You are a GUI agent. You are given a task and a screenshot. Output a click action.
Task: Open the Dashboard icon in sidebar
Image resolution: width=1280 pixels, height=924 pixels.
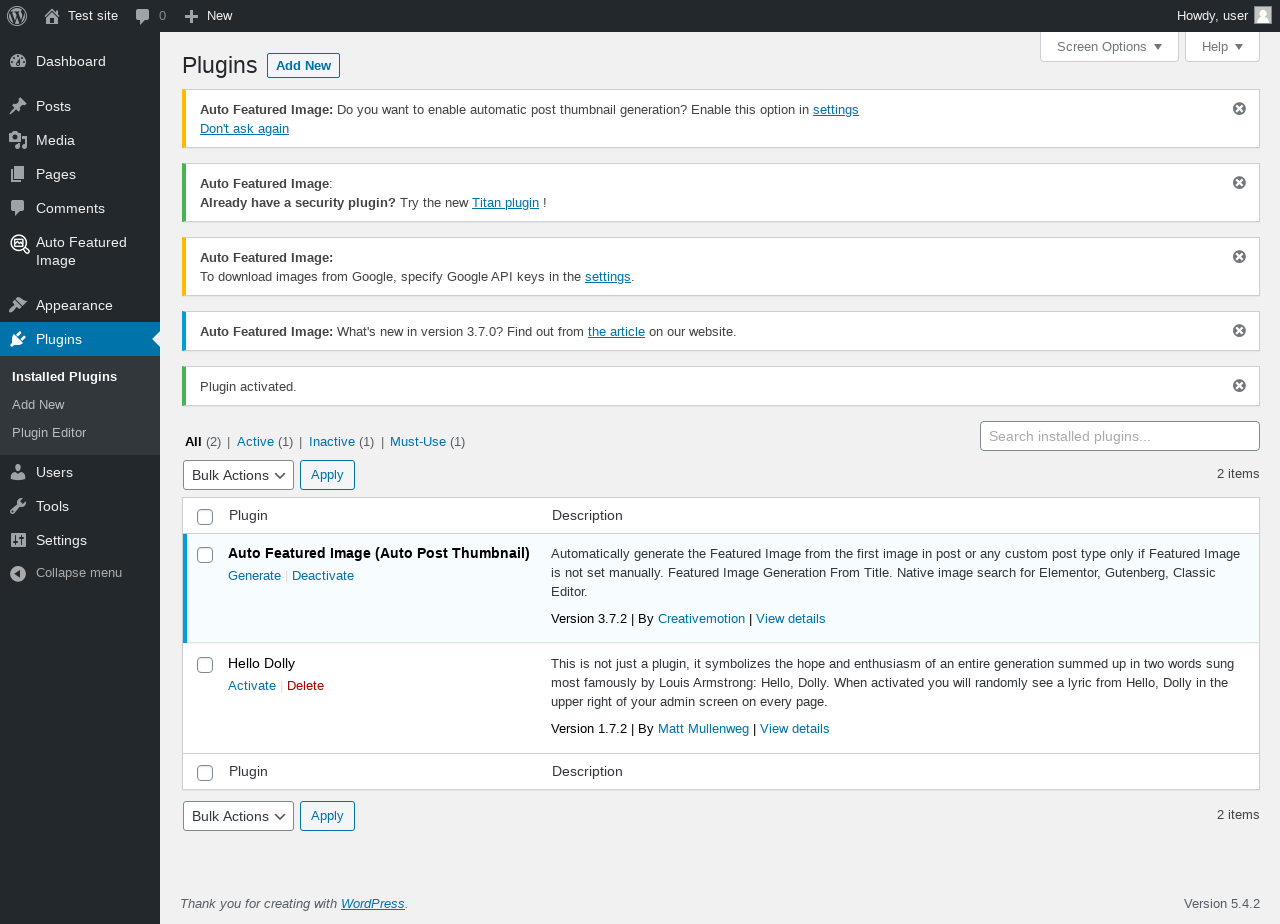pos(18,61)
